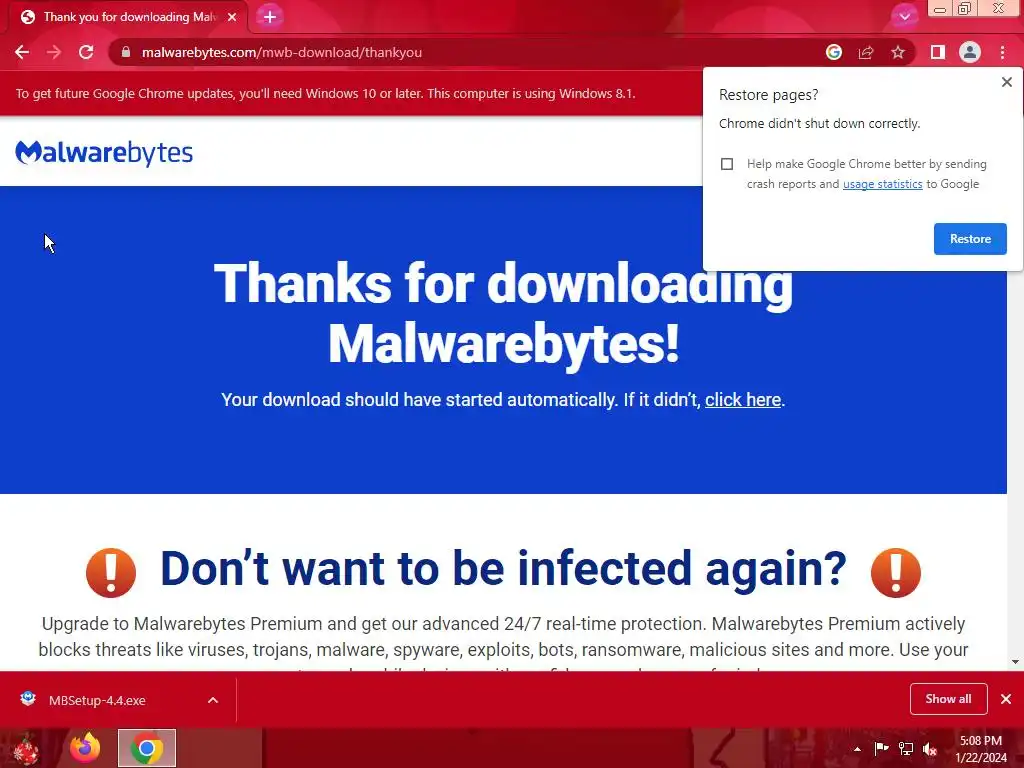View site information via the lock icon
This screenshot has height=768, width=1024.
(126, 52)
